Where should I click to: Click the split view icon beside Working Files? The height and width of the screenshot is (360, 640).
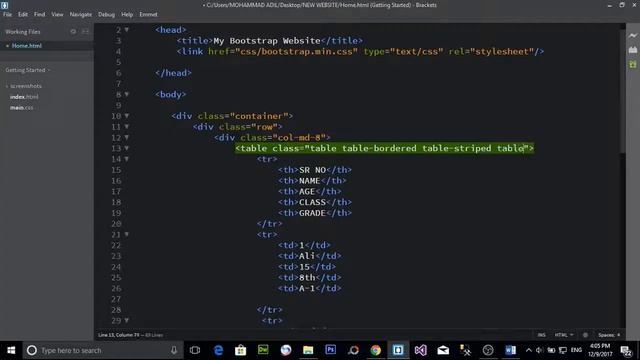[85, 31]
